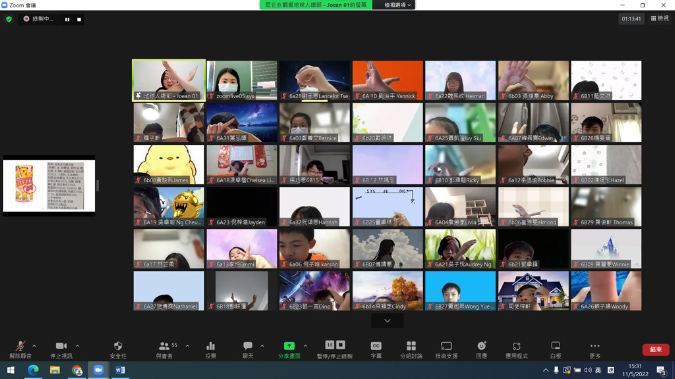The width and height of the screenshot is (675, 379).
Task: Click the shared screen thumbnail preview
Action: pos(49,186)
